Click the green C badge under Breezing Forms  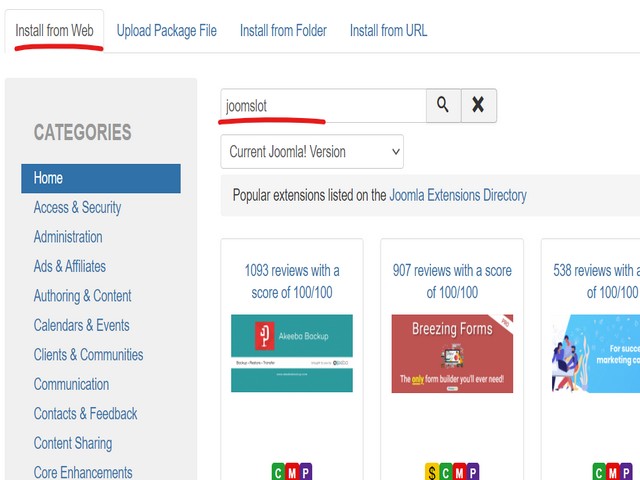click(x=446, y=472)
